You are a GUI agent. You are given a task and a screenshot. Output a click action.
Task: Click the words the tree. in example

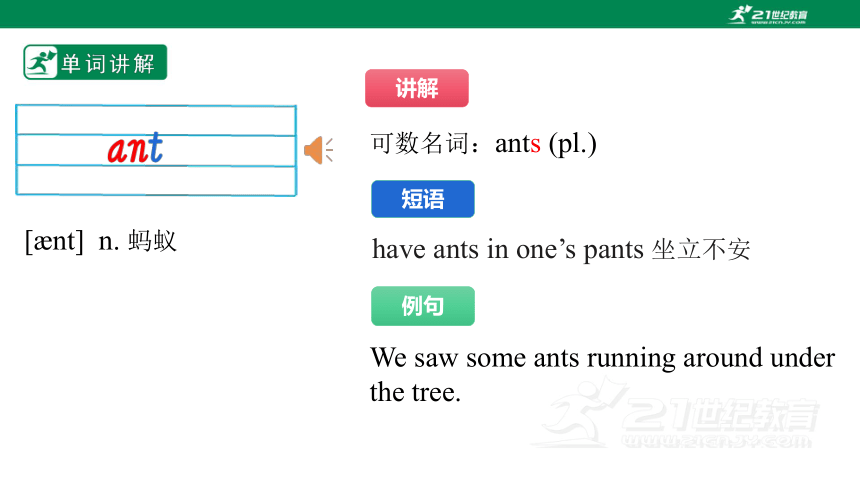pyautogui.click(x=415, y=392)
